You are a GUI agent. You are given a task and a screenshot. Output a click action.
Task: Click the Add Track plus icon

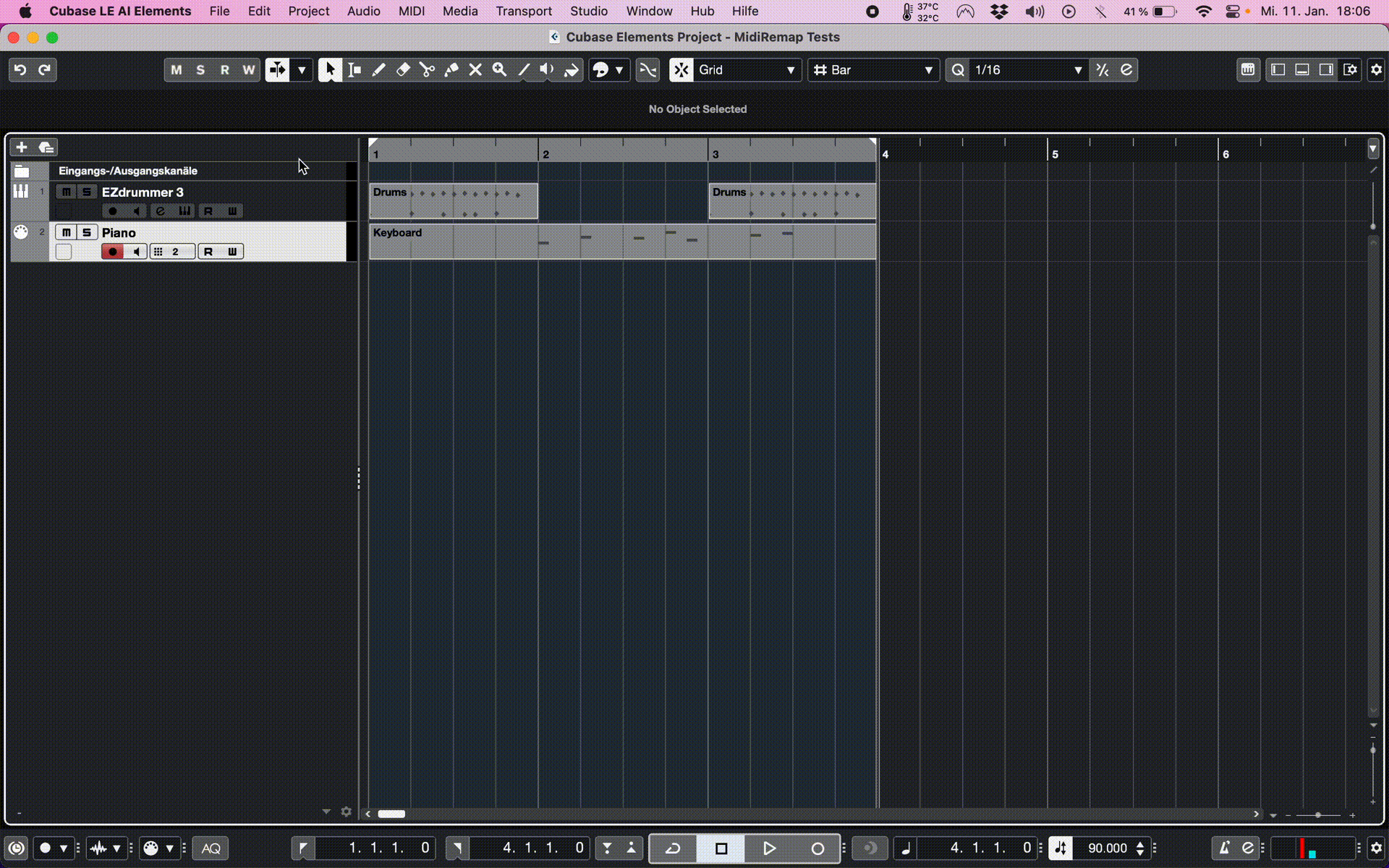pos(22,147)
